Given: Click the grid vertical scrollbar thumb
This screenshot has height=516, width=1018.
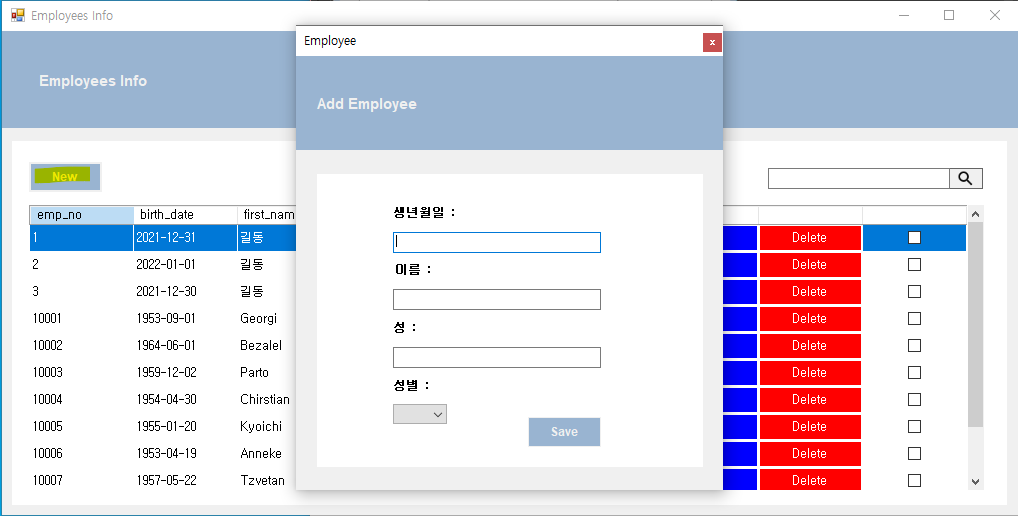Looking at the screenshot, I should [x=975, y=325].
